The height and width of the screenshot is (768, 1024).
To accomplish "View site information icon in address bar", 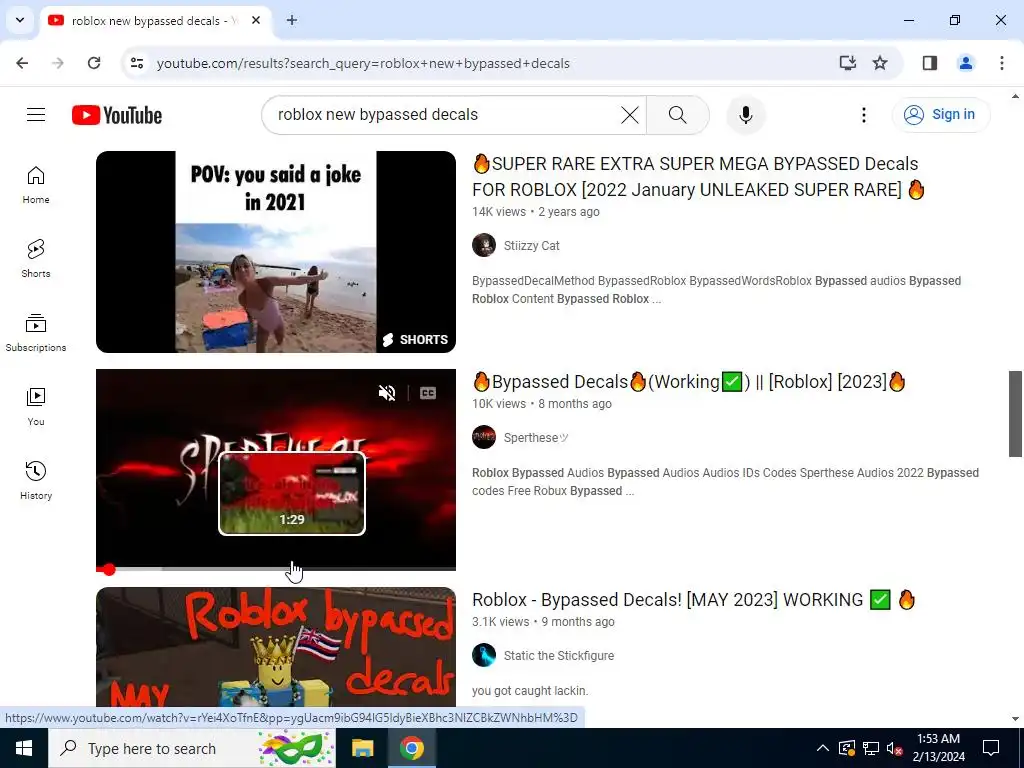I will click(136, 63).
